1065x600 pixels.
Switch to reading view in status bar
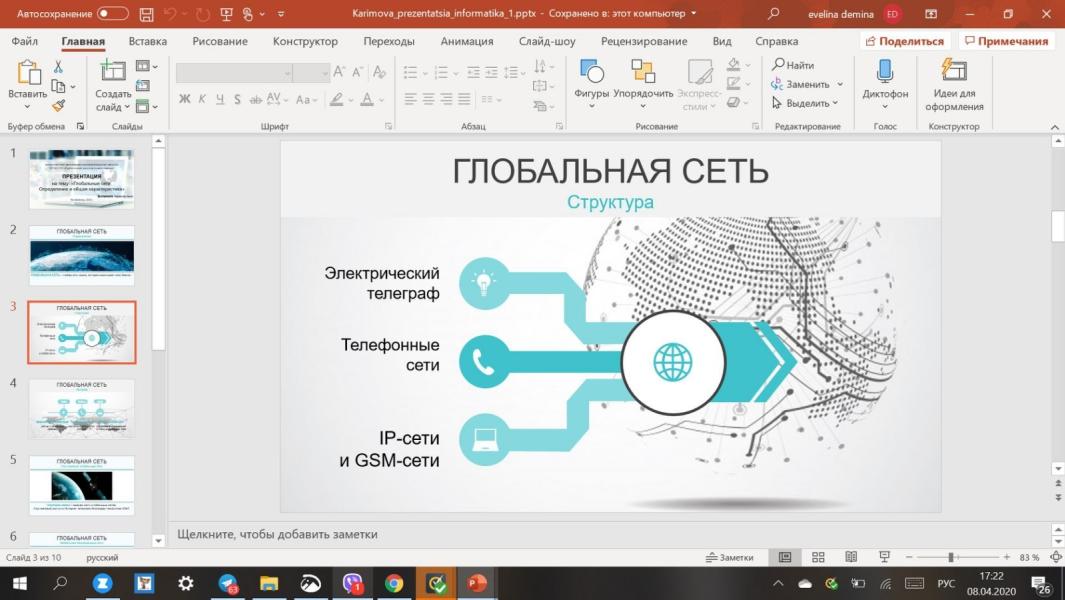click(x=851, y=557)
